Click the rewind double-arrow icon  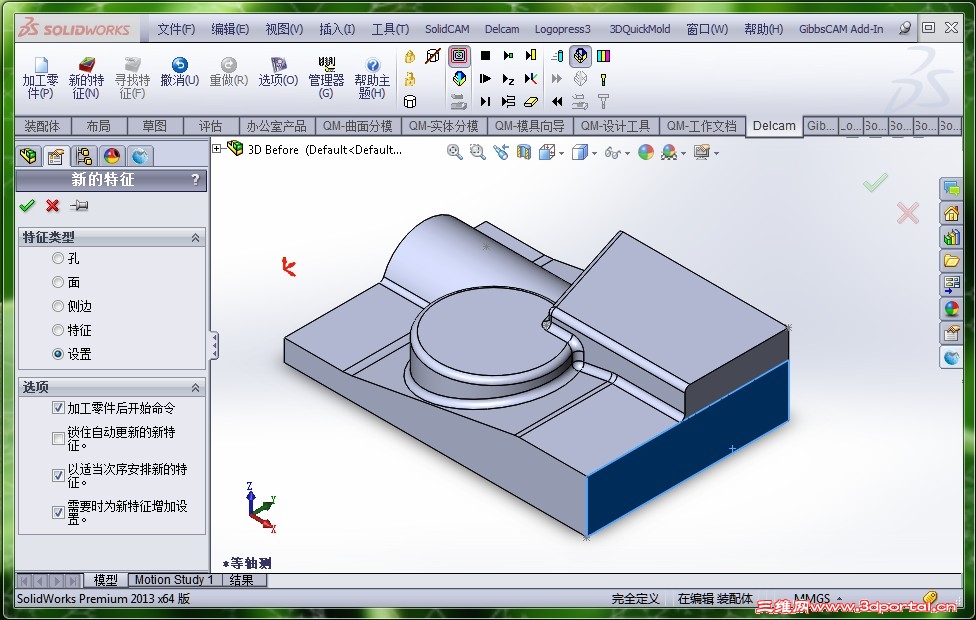557,101
